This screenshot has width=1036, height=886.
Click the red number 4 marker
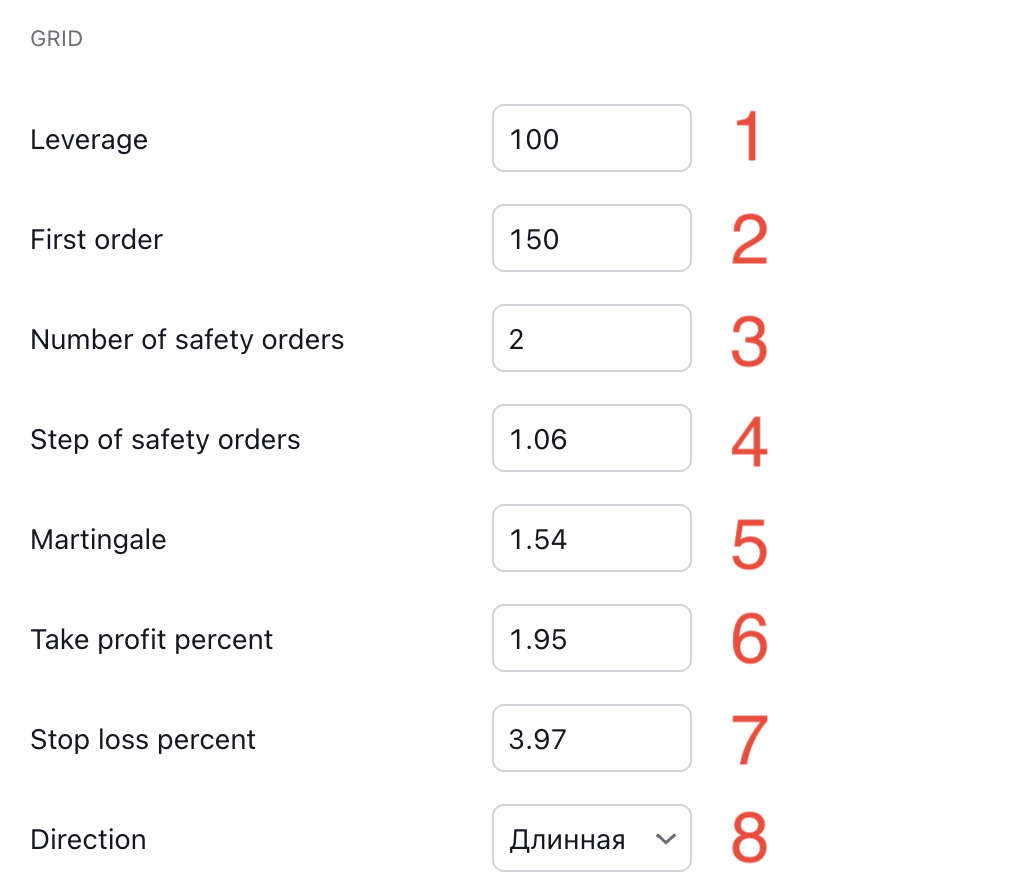point(749,441)
